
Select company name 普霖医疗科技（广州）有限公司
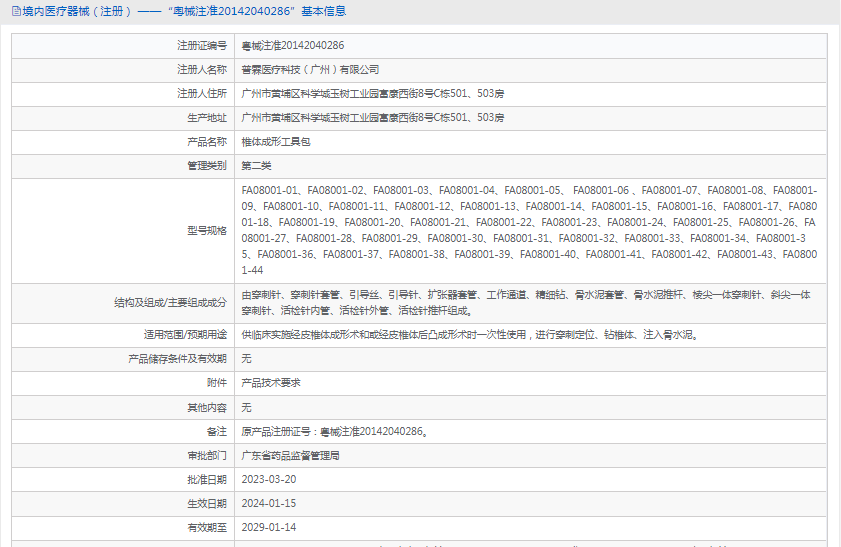pyautogui.click(x=311, y=70)
